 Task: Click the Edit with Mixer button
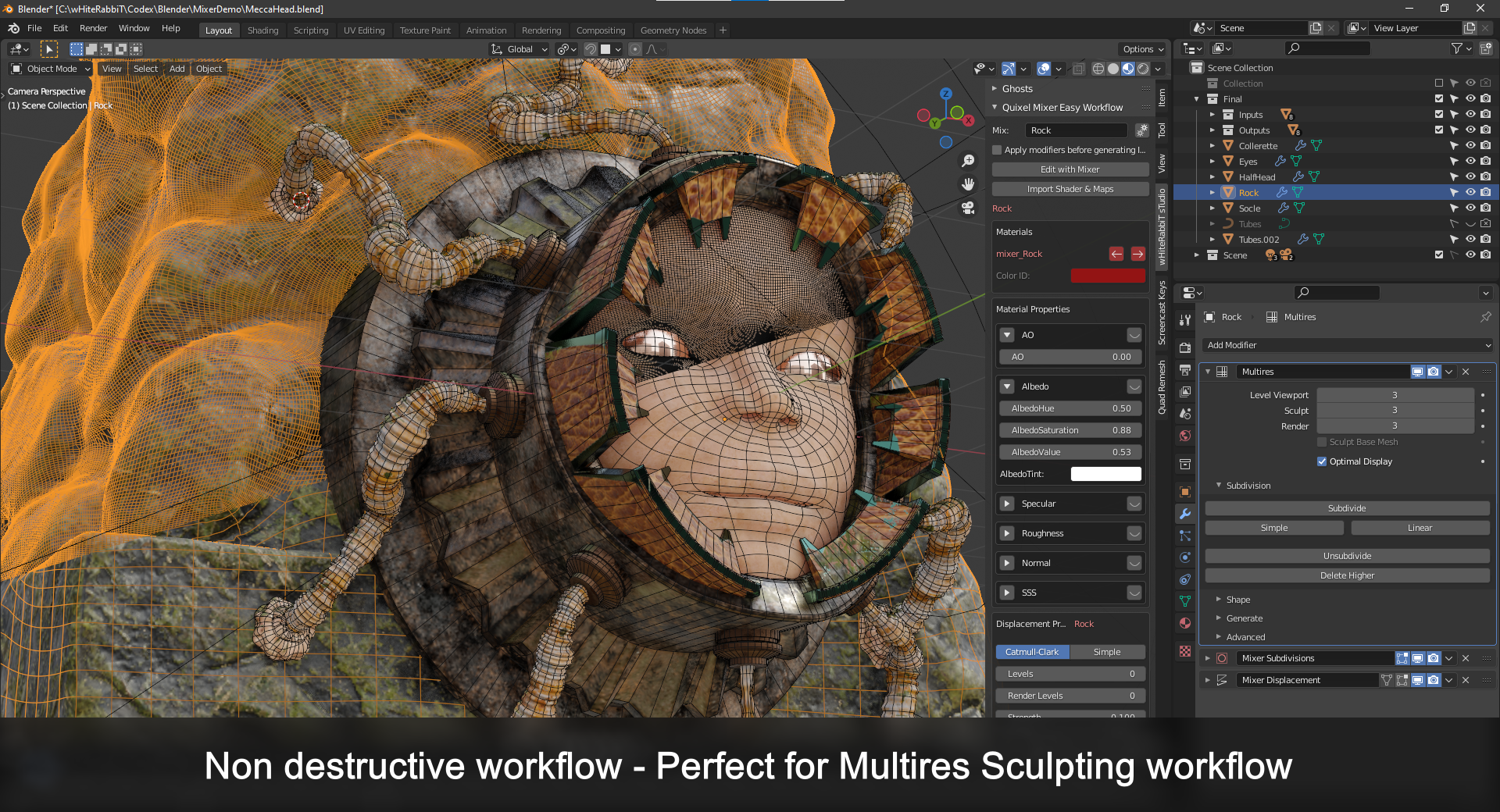[x=1070, y=169]
